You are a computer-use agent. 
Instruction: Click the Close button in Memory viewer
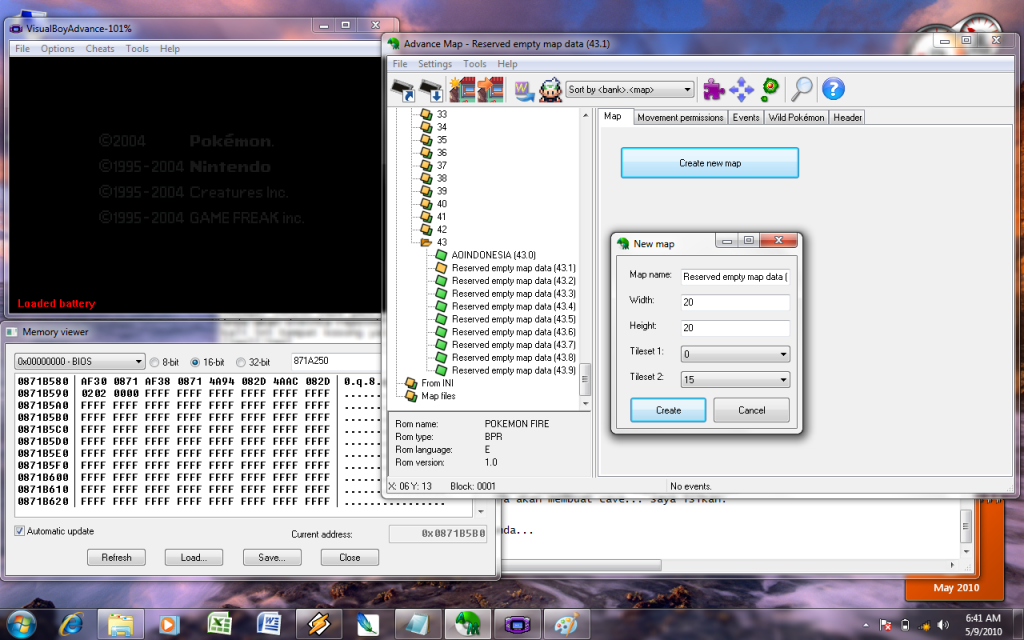(349, 557)
